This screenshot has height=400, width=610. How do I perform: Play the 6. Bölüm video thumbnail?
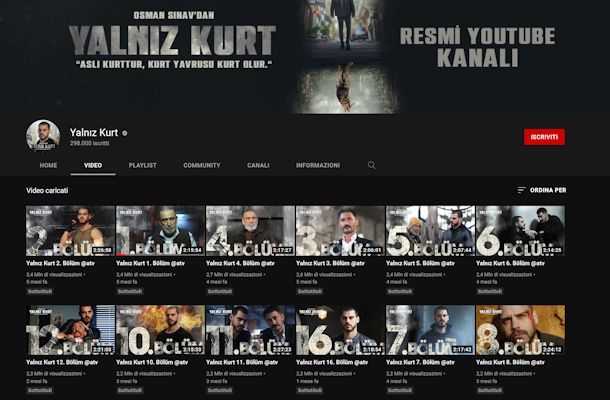click(x=520, y=231)
